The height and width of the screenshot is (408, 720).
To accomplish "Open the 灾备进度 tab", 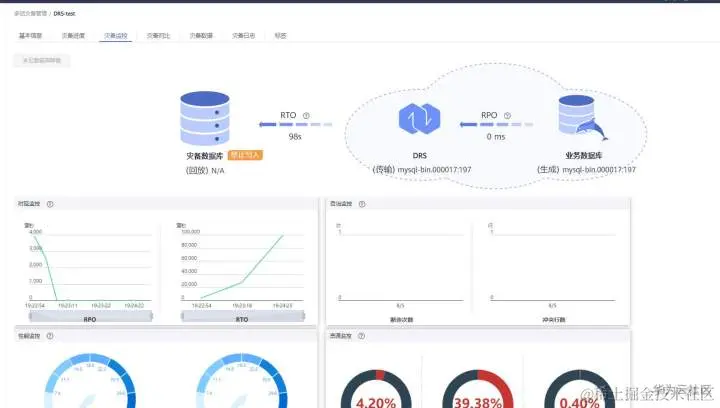I will [x=73, y=35].
